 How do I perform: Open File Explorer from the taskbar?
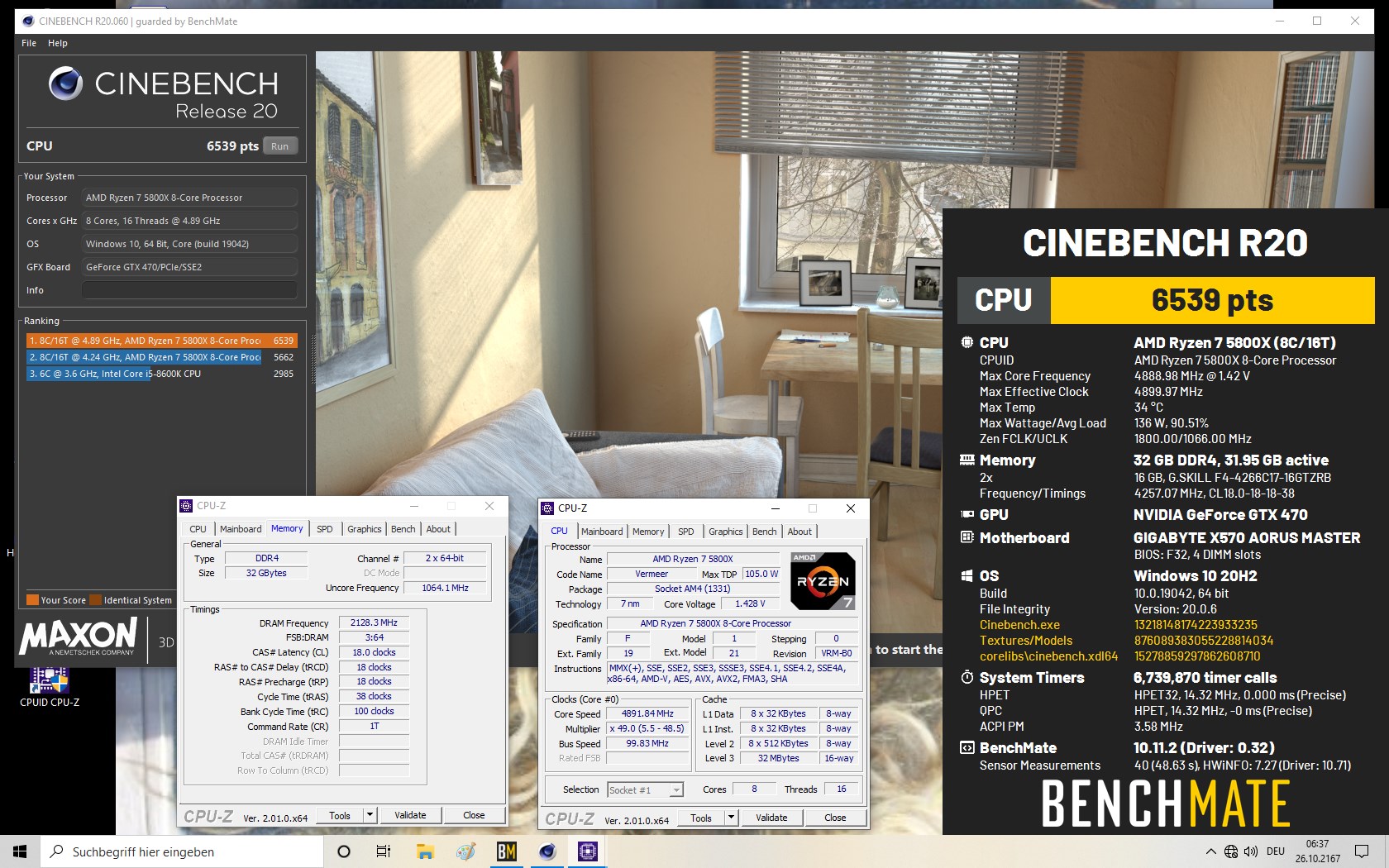click(x=425, y=851)
